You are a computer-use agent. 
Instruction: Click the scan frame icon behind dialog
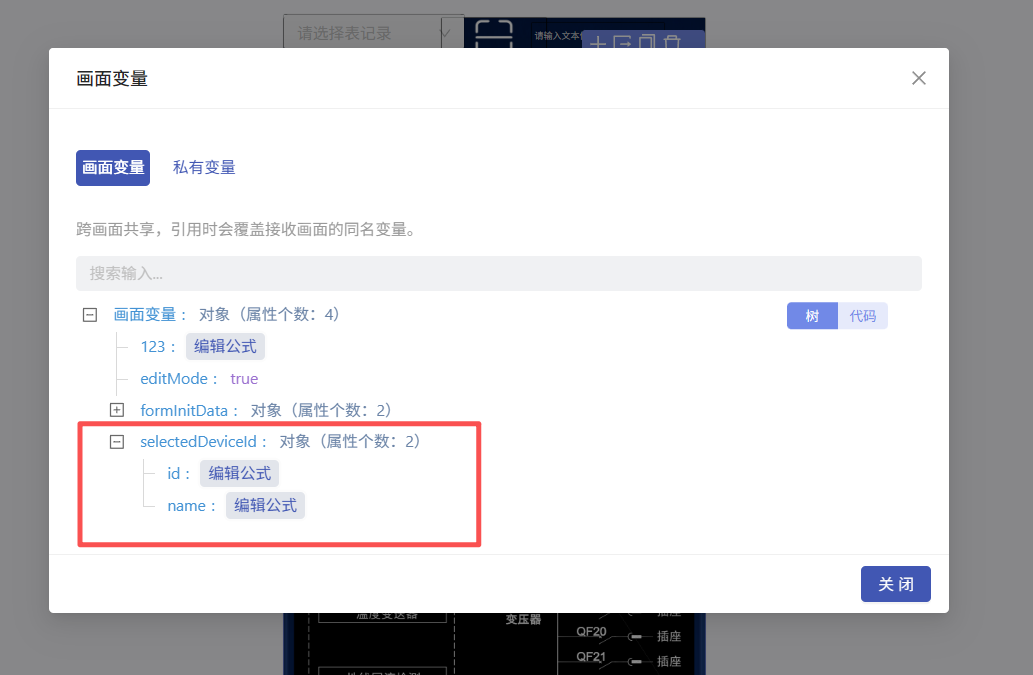click(x=493, y=33)
